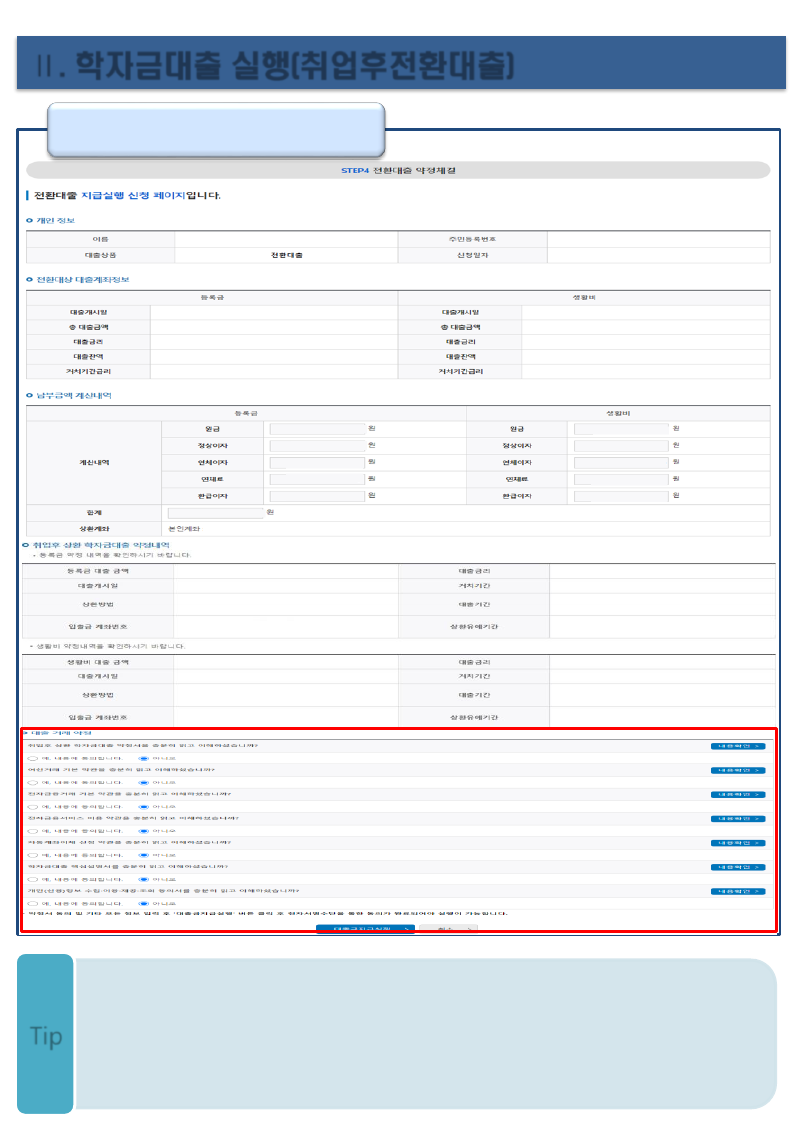Screen dimensions: 802x1135
Task: Agree with '예' for the 전자금융서비스 이용 약관
Action: [x=32, y=830]
